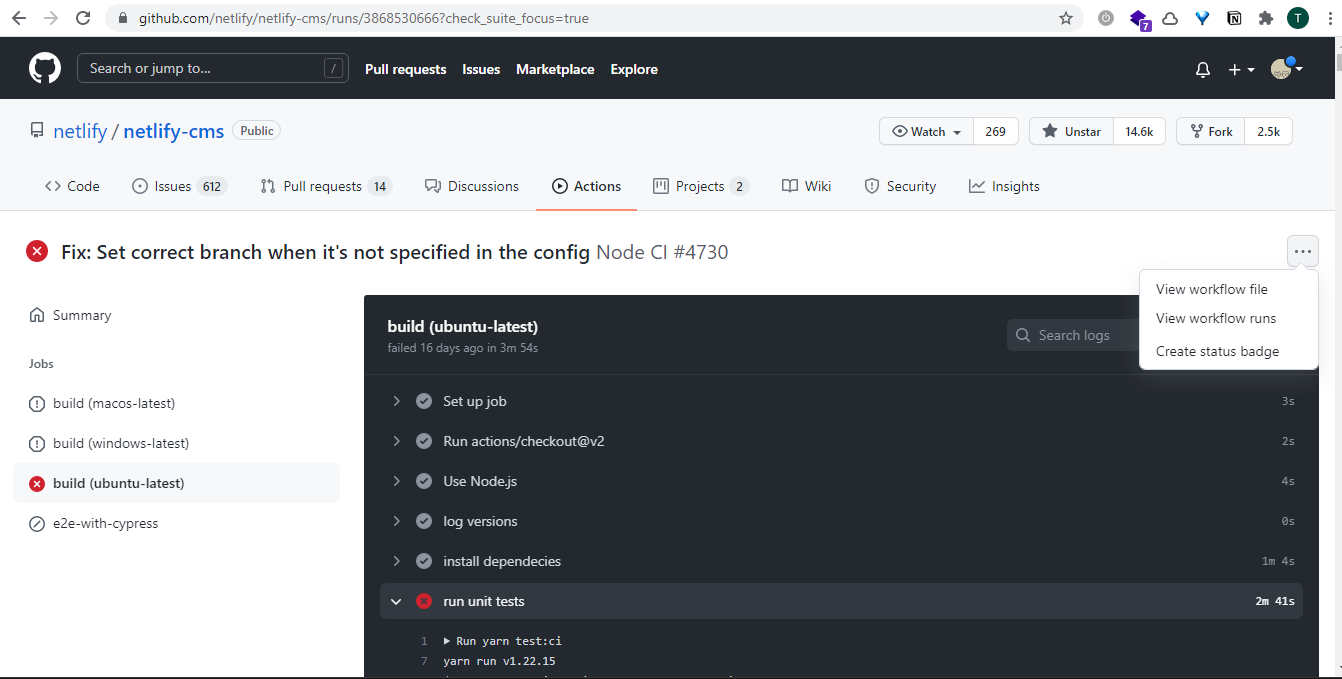Switch to the repository Pull requests tab
Viewport: 1342px width, 679px height.
(325, 186)
